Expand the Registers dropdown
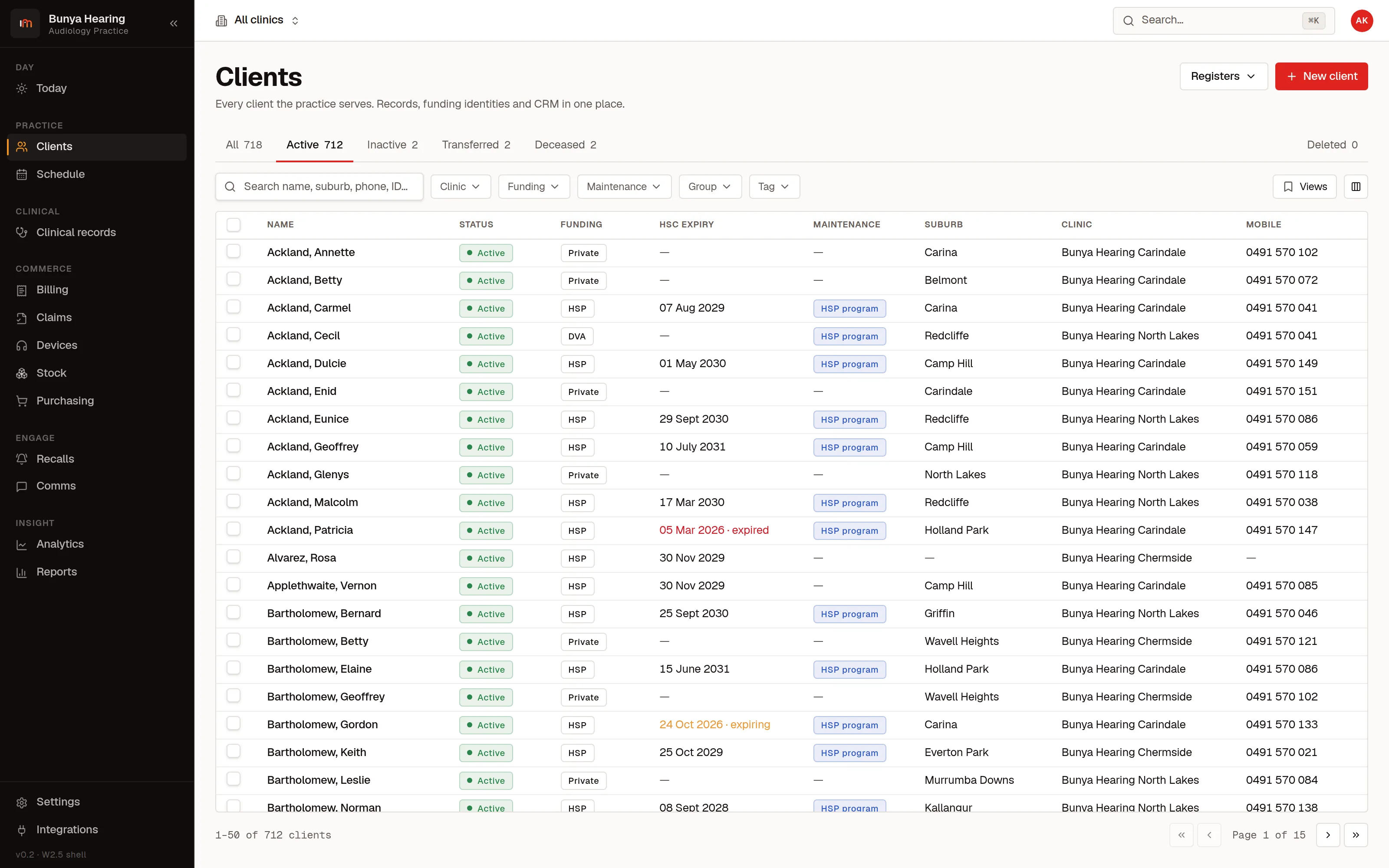Screen dimensions: 1389x868 coord(1223,76)
